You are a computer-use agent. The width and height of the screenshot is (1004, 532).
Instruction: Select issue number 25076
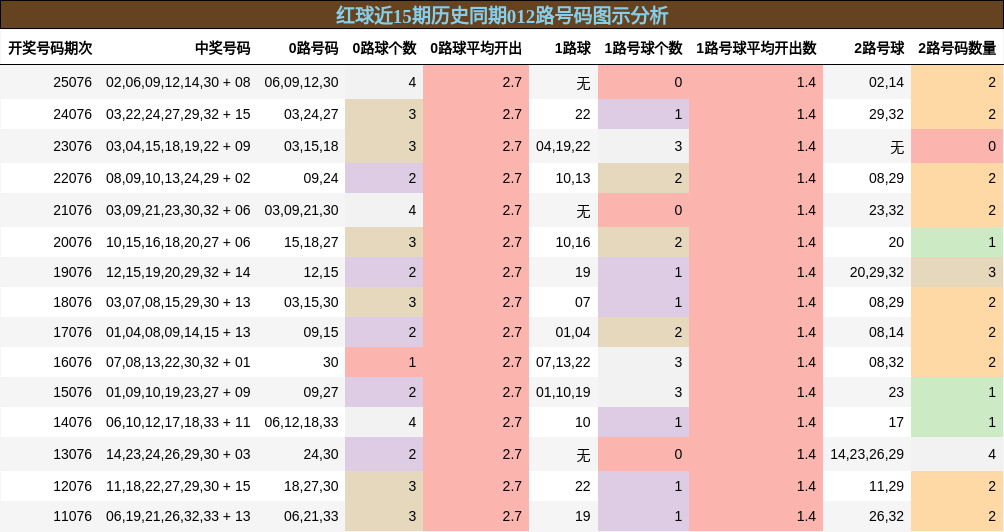[72, 82]
